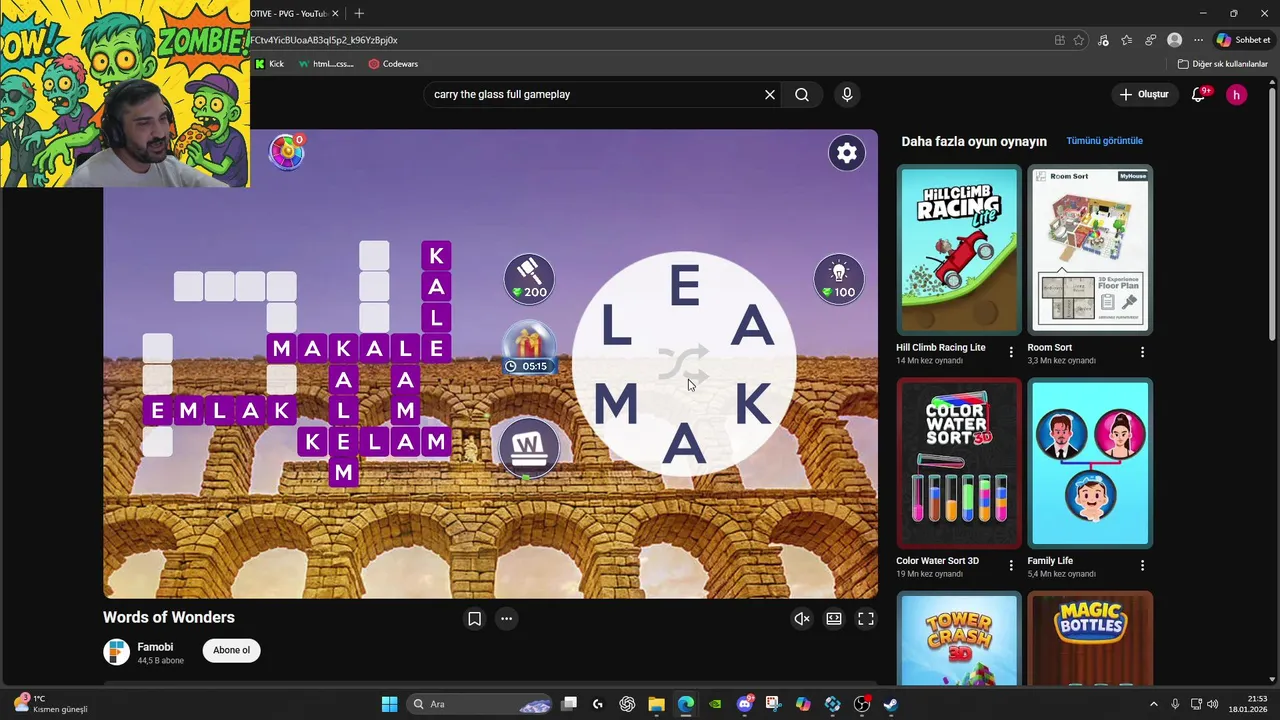Click the Abone ol subscribe button
1280x720 pixels.
pos(231,650)
